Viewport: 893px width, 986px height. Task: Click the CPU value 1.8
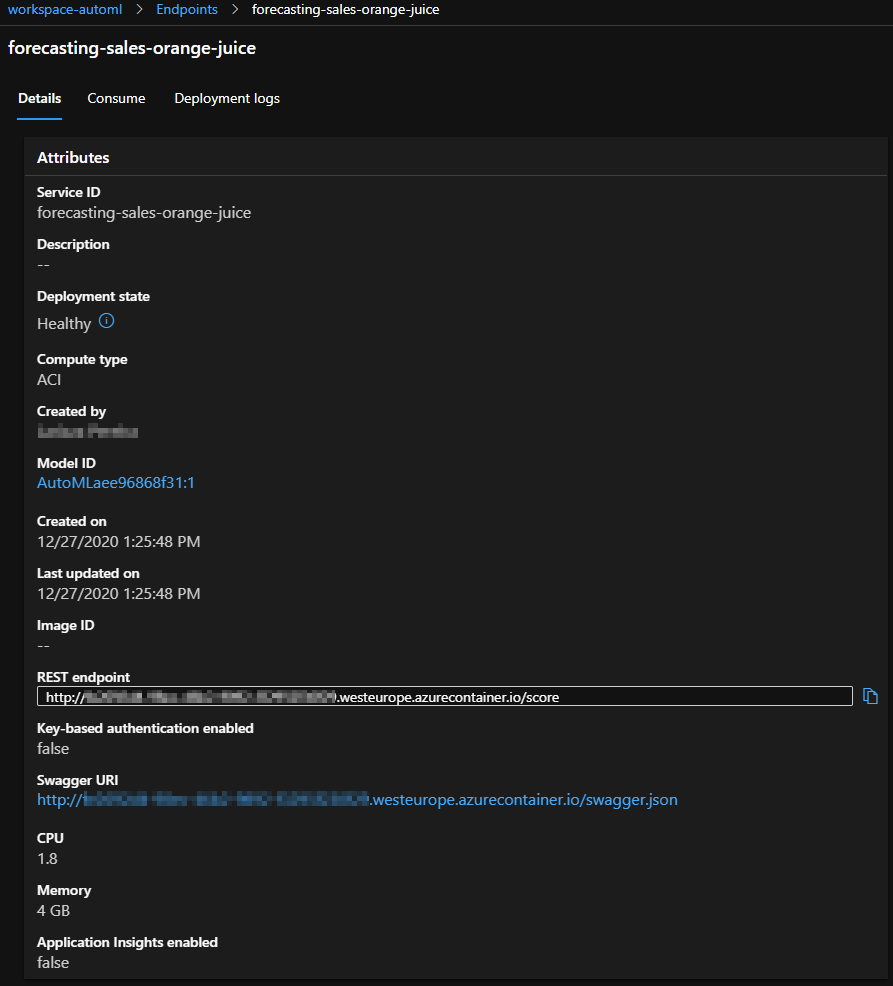48,859
